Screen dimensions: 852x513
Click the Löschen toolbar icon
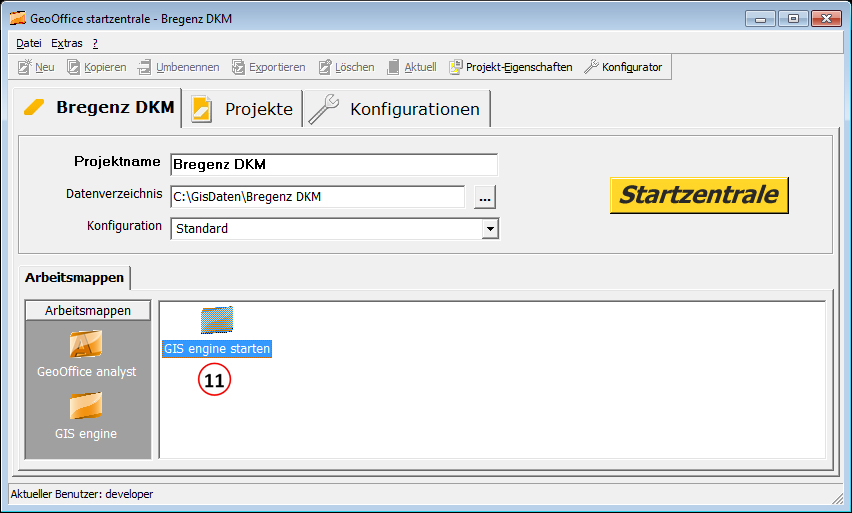click(x=325, y=67)
